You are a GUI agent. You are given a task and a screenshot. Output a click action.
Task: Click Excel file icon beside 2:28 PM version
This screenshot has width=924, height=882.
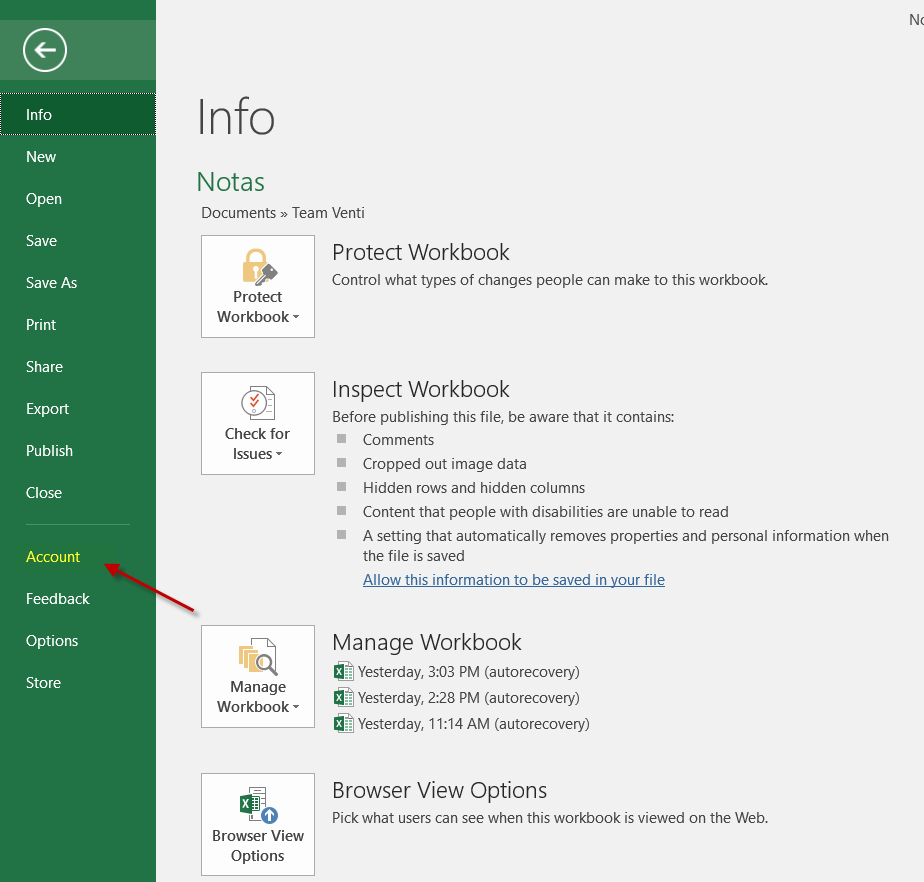tap(344, 697)
